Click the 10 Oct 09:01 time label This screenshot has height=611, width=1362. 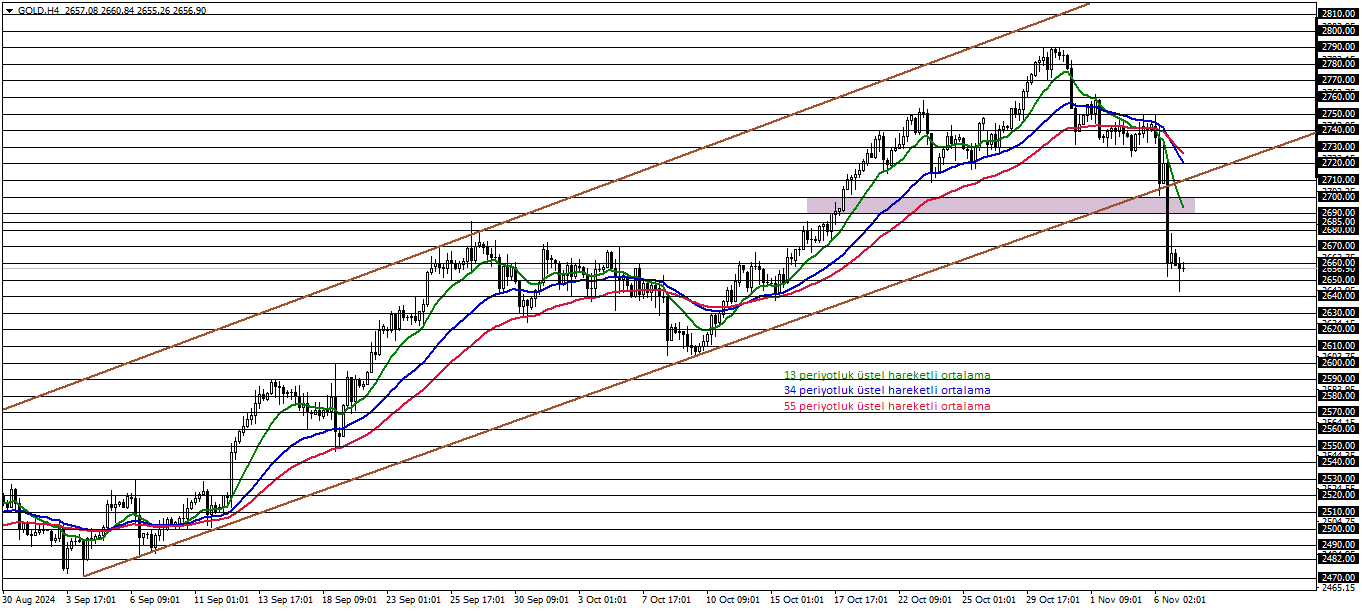[733, 600]
